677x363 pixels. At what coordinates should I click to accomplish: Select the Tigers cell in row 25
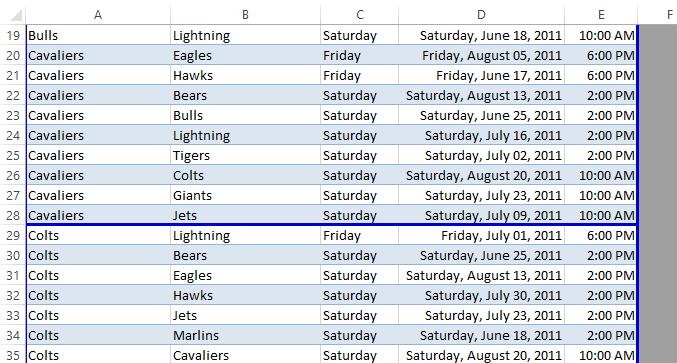pyautogui.click(x=245, y=155)
